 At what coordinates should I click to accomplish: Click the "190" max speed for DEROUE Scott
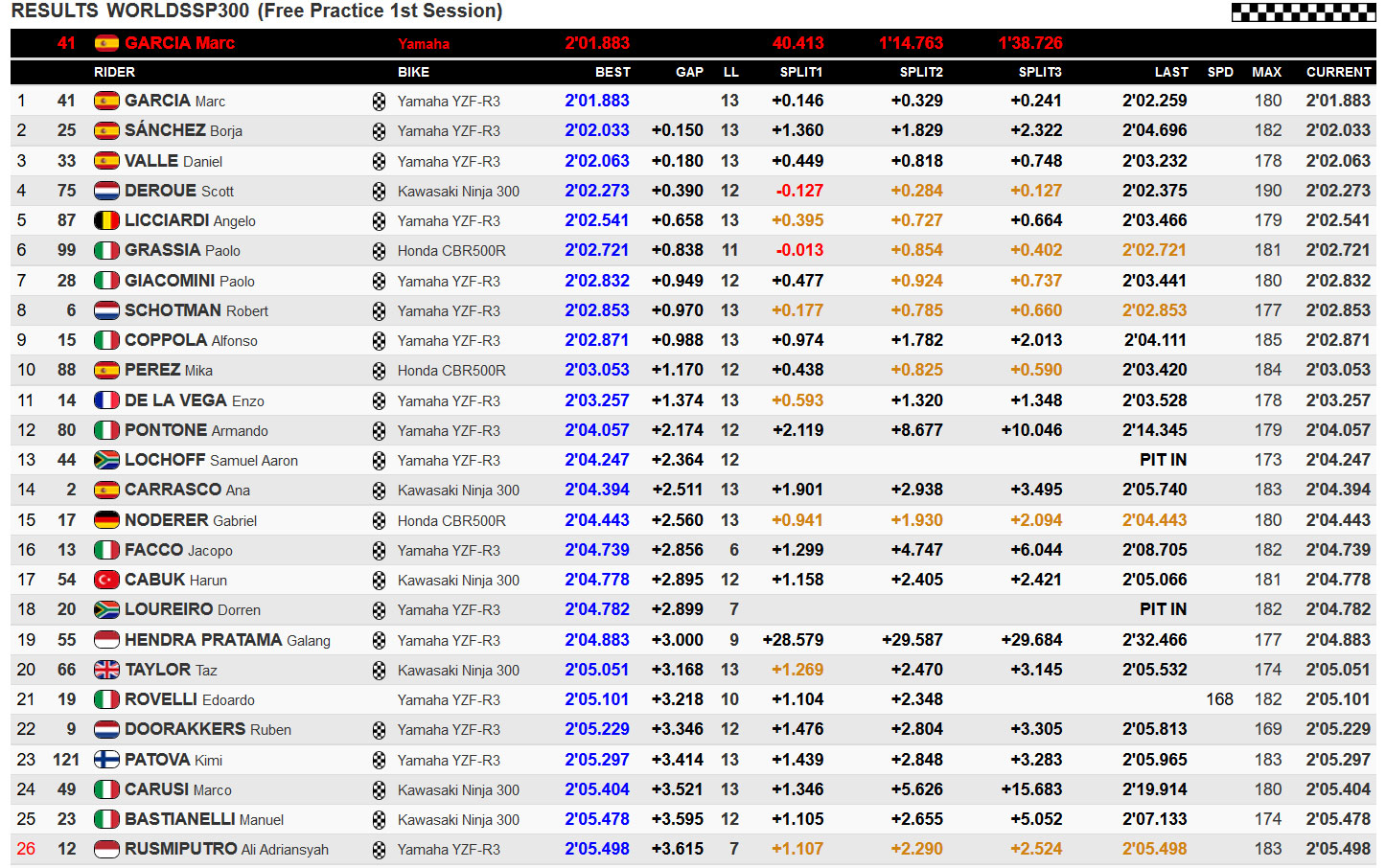click(x=1268, y=191)
